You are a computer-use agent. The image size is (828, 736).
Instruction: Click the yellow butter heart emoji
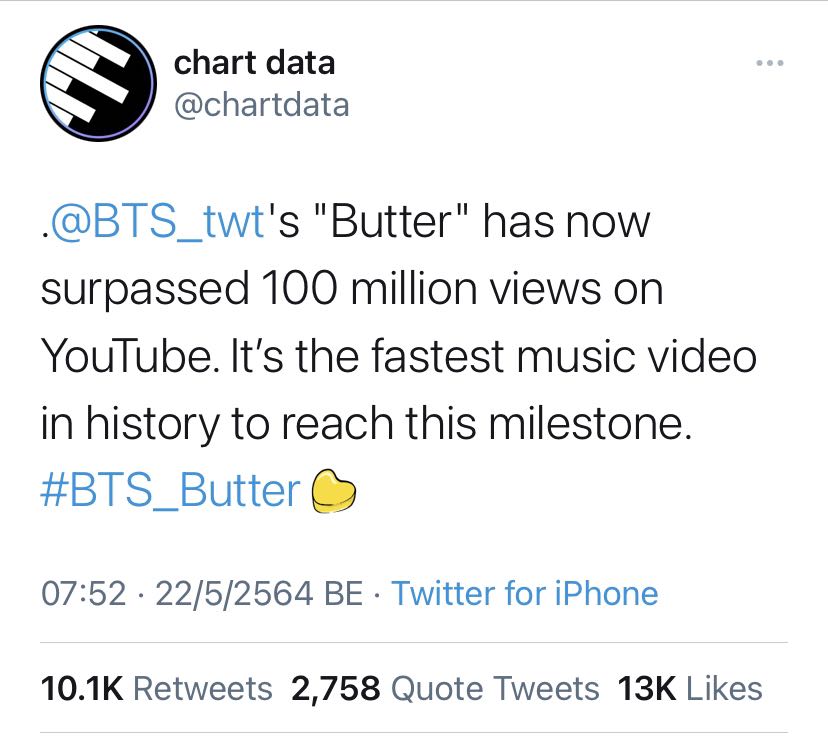tap(335, 491)
